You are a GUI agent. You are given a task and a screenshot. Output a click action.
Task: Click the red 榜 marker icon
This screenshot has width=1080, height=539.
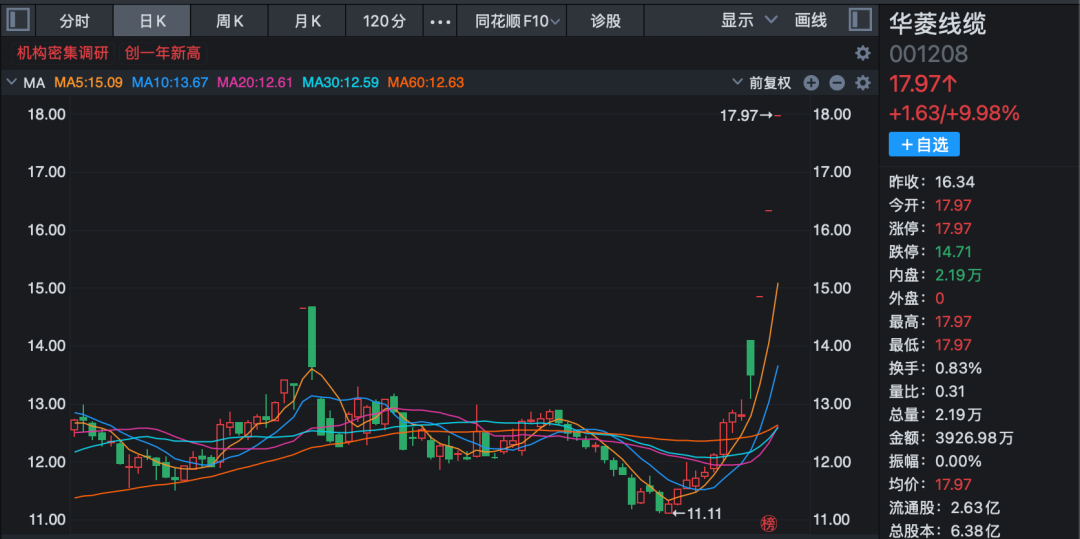point(768,522)
